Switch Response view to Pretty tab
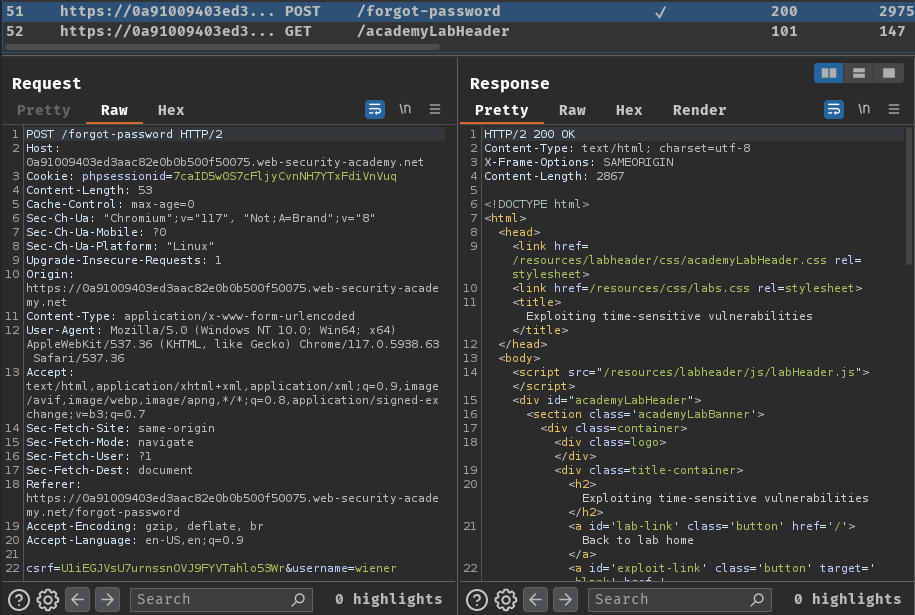This screenshot has width=915, height=615. tap(502, 110)
